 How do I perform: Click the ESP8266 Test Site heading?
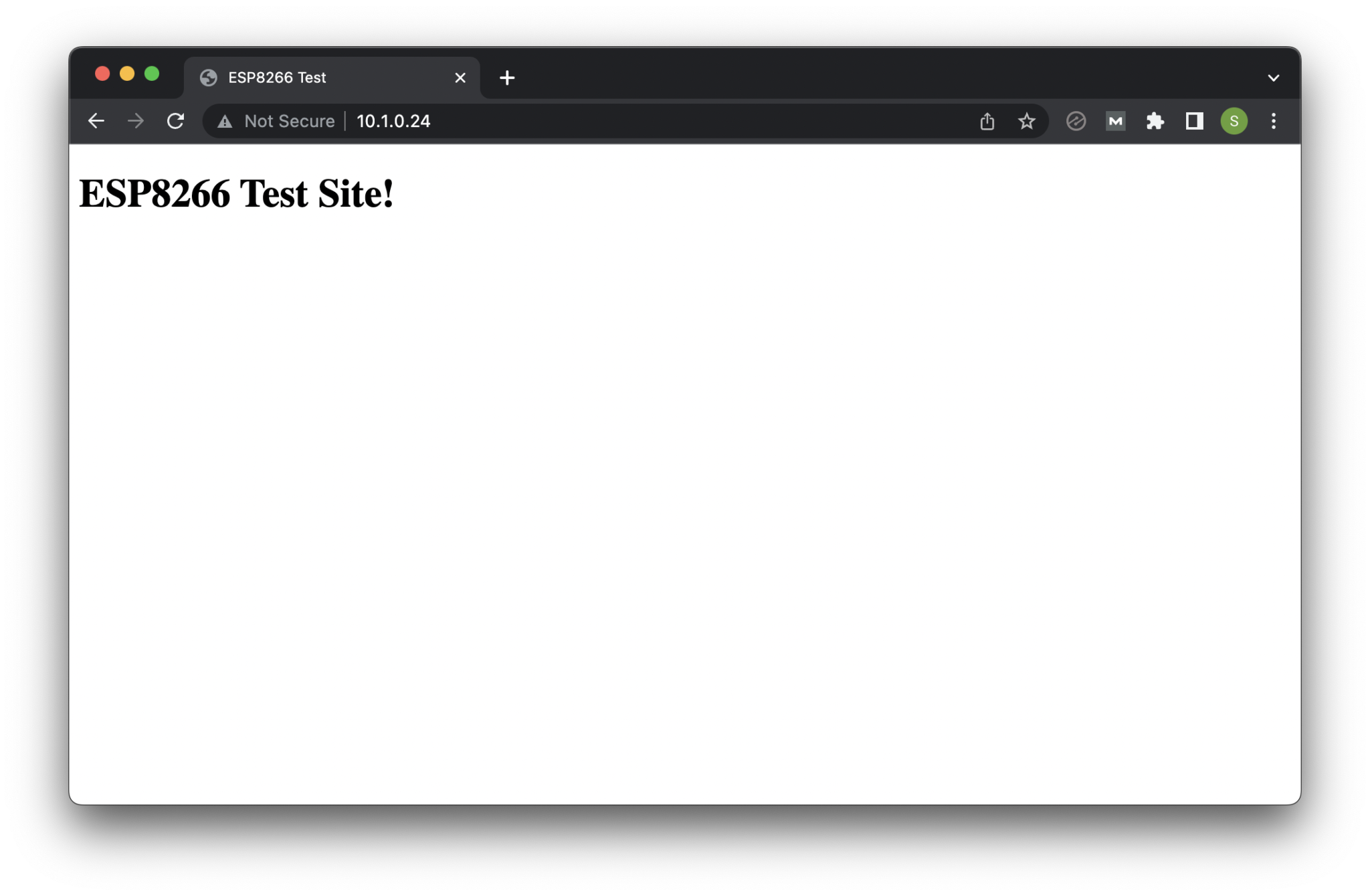237,195
